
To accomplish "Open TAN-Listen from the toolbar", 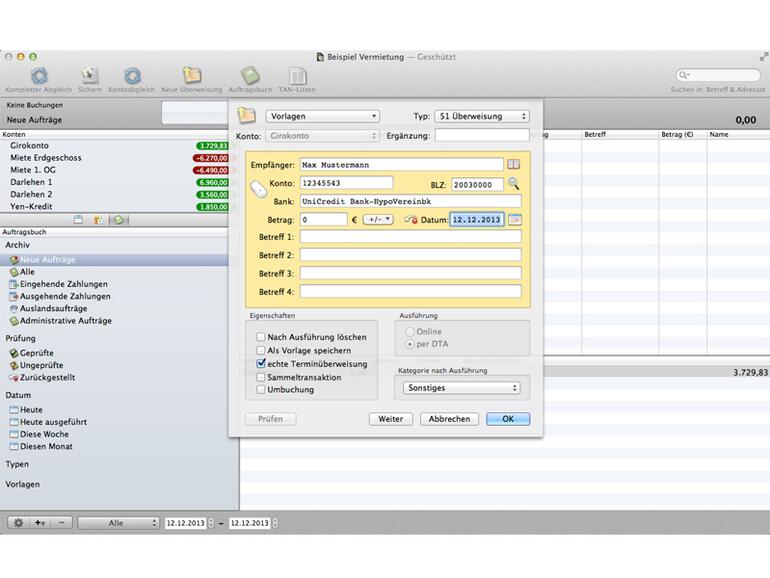I will (297, 76).
